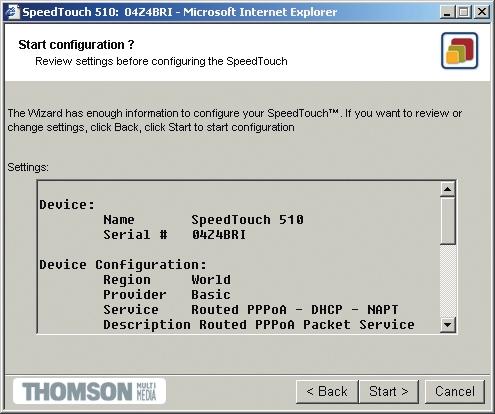Click the 'Device:' heading in settings
The image size is (495, 414).
click(x=67, y=205)
